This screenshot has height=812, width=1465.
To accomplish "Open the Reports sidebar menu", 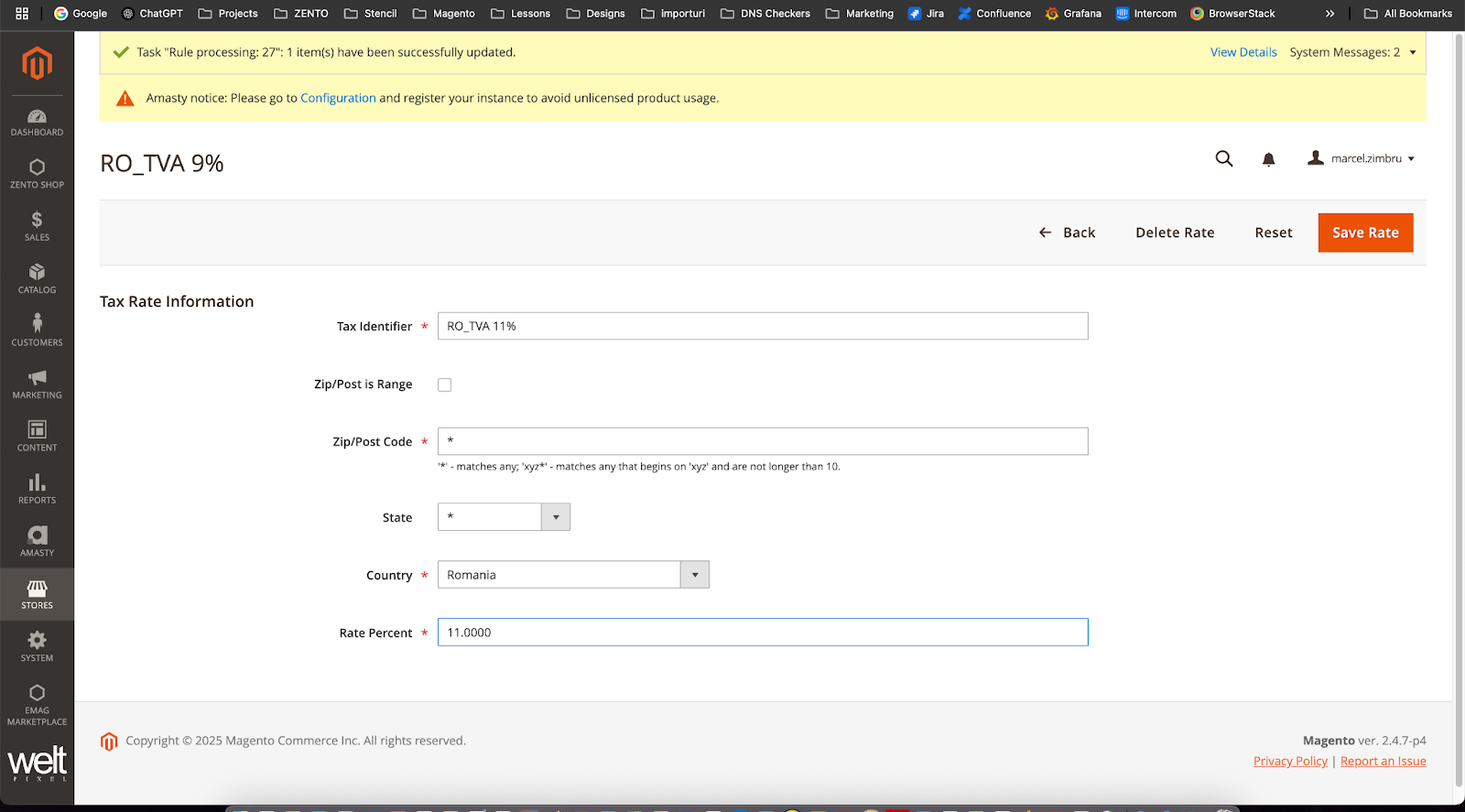I will point(37,490).
